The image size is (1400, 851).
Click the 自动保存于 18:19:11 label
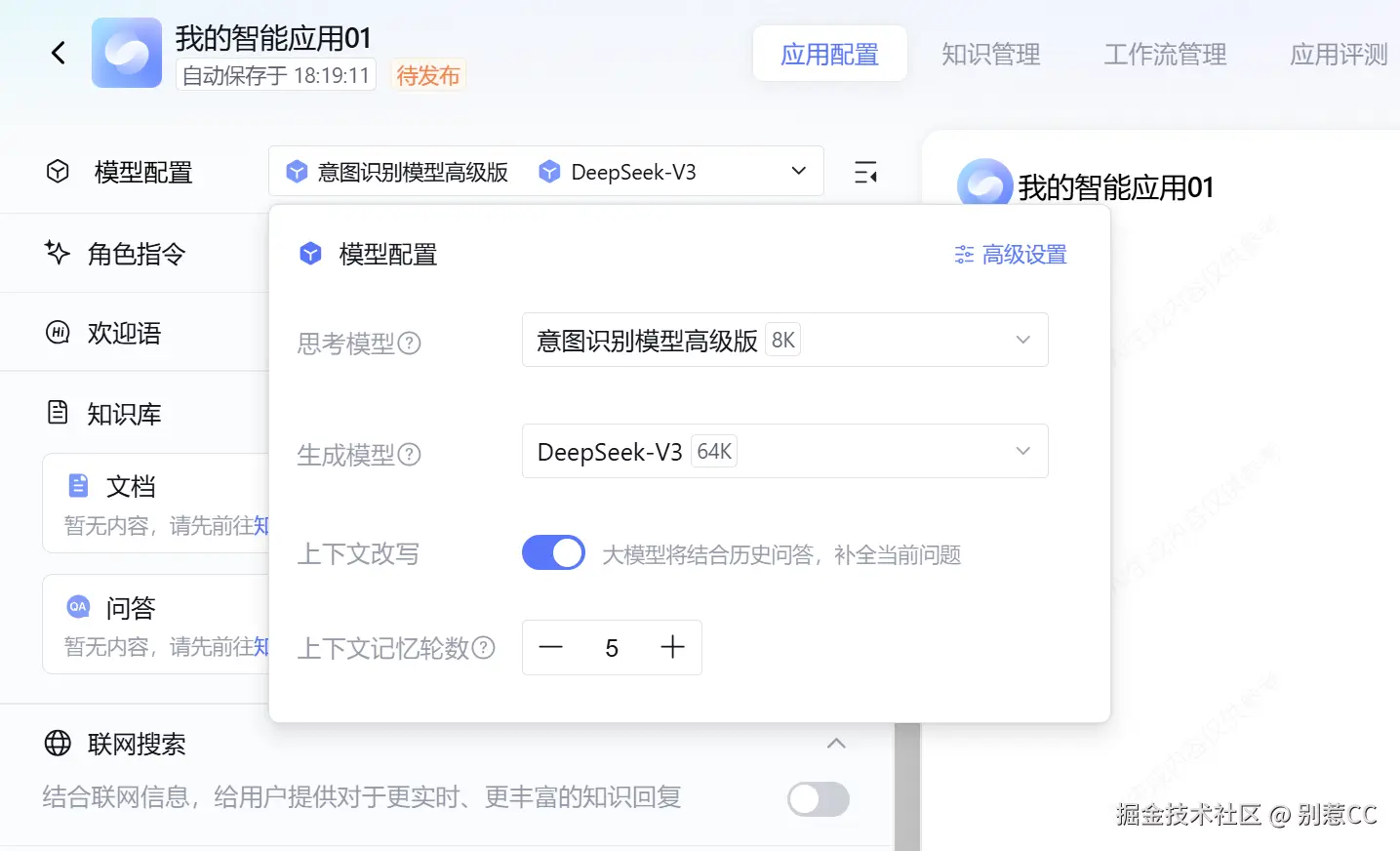click(276, 75)
